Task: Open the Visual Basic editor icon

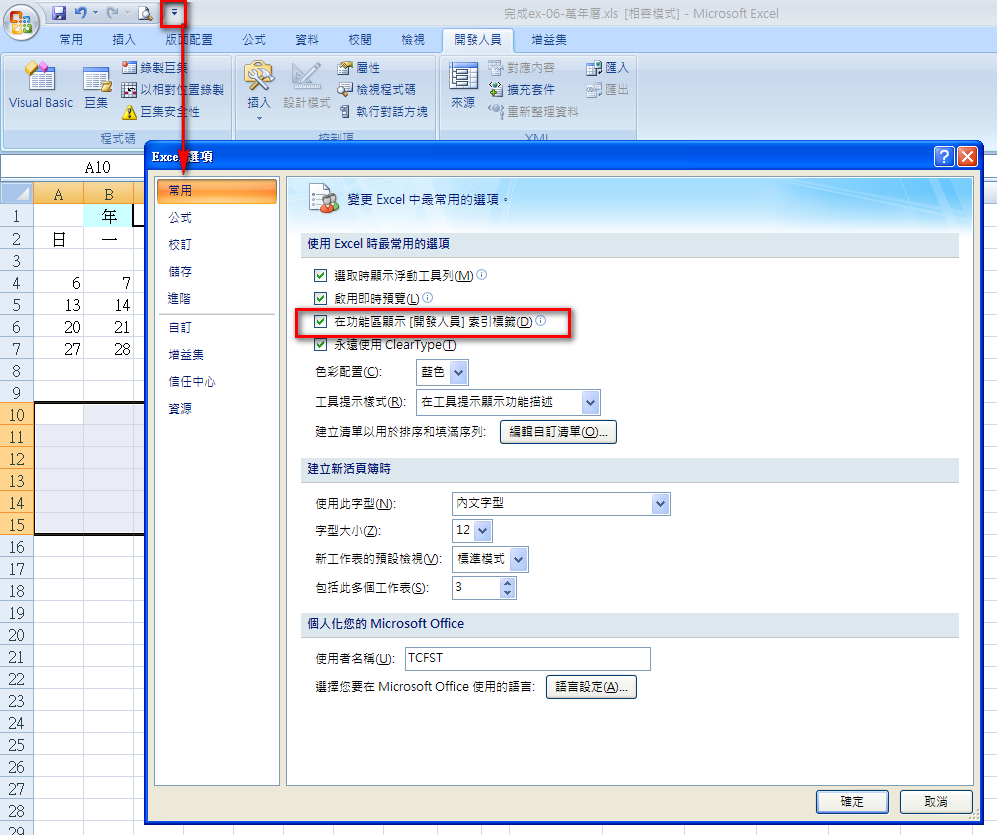Action: (x=41, y=85)
